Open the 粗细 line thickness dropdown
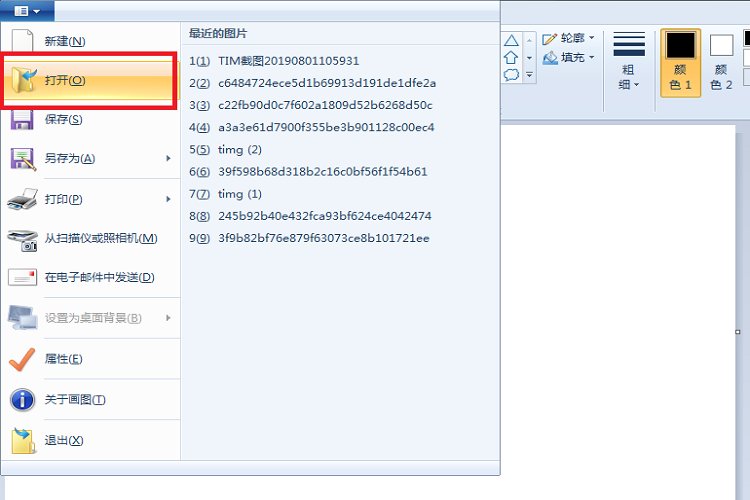Viewport: 750px width, 500px height. tap(628, 62)
